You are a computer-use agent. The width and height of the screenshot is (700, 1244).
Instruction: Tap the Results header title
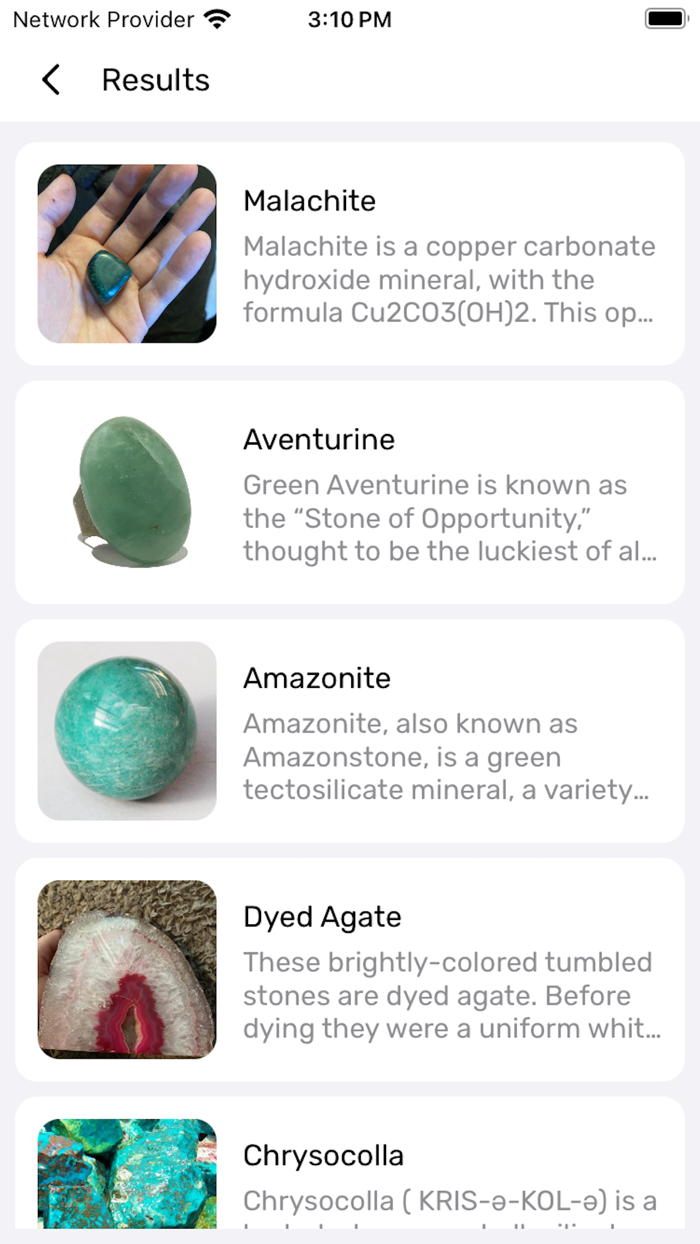click(x=155, y=79)
